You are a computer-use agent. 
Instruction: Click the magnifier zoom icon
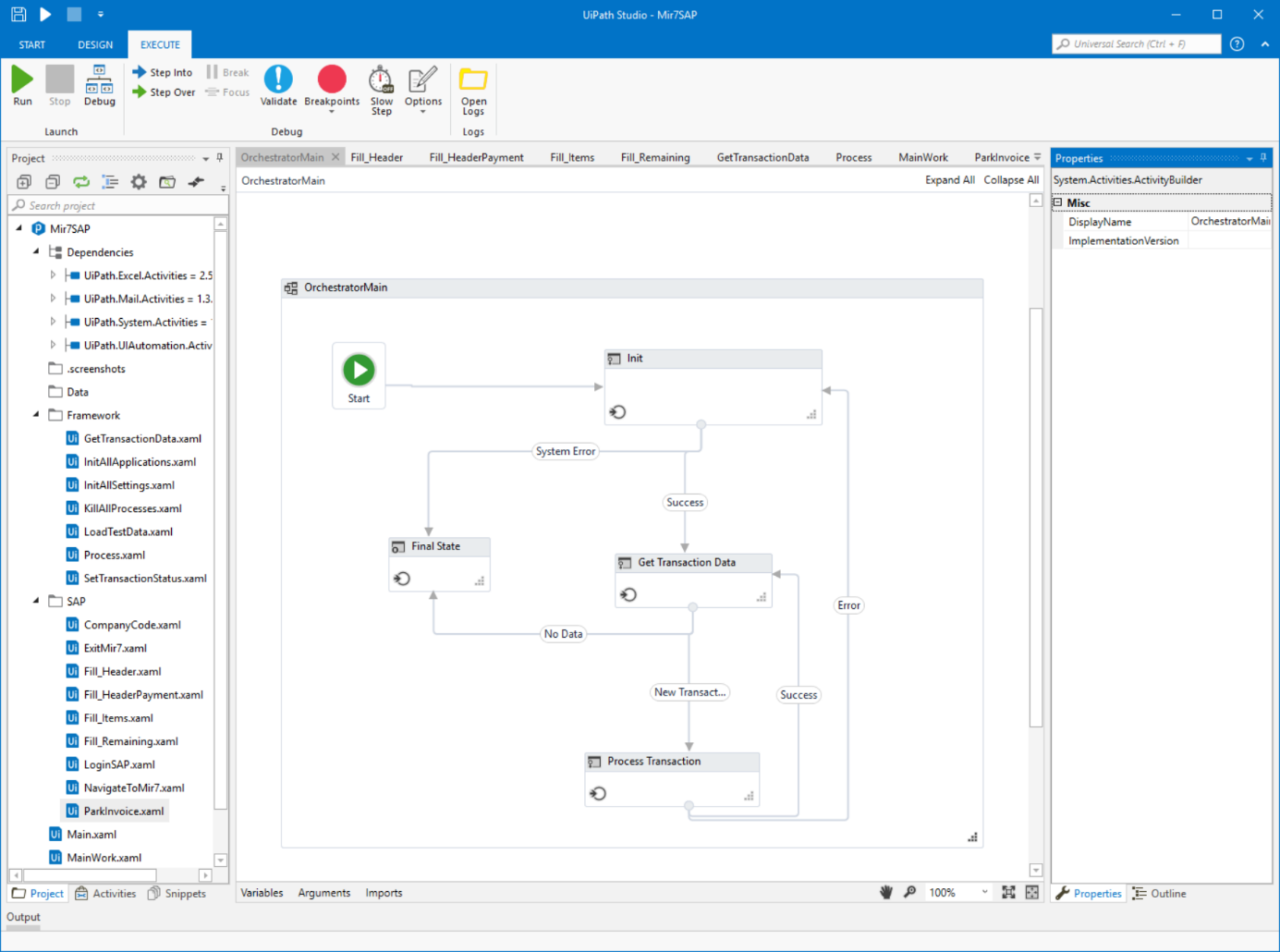(x=910, y=892)
